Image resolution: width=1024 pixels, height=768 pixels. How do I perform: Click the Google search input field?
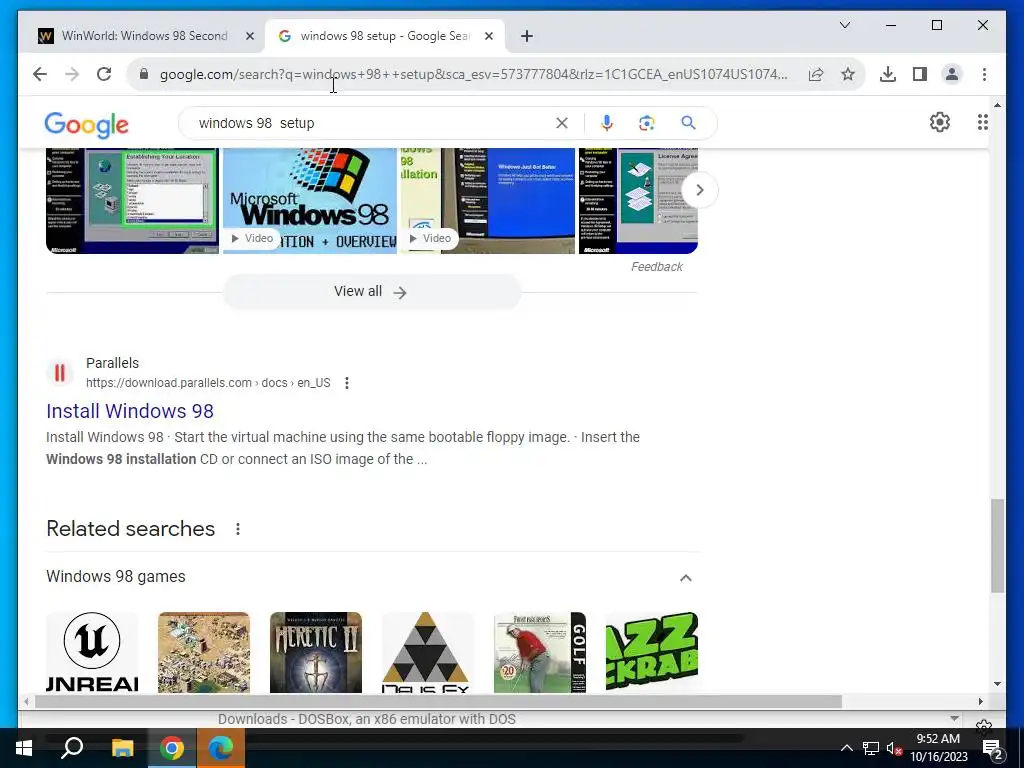(x=372, y=123)
